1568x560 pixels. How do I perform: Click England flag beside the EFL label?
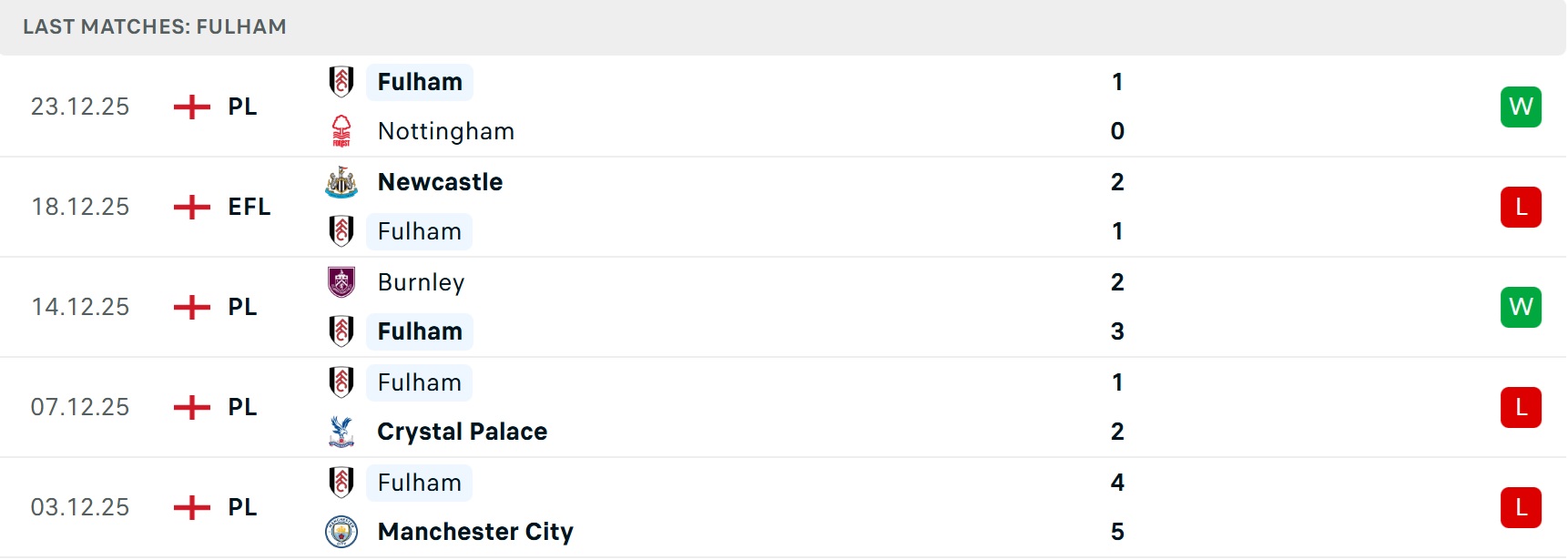[191, 208]
